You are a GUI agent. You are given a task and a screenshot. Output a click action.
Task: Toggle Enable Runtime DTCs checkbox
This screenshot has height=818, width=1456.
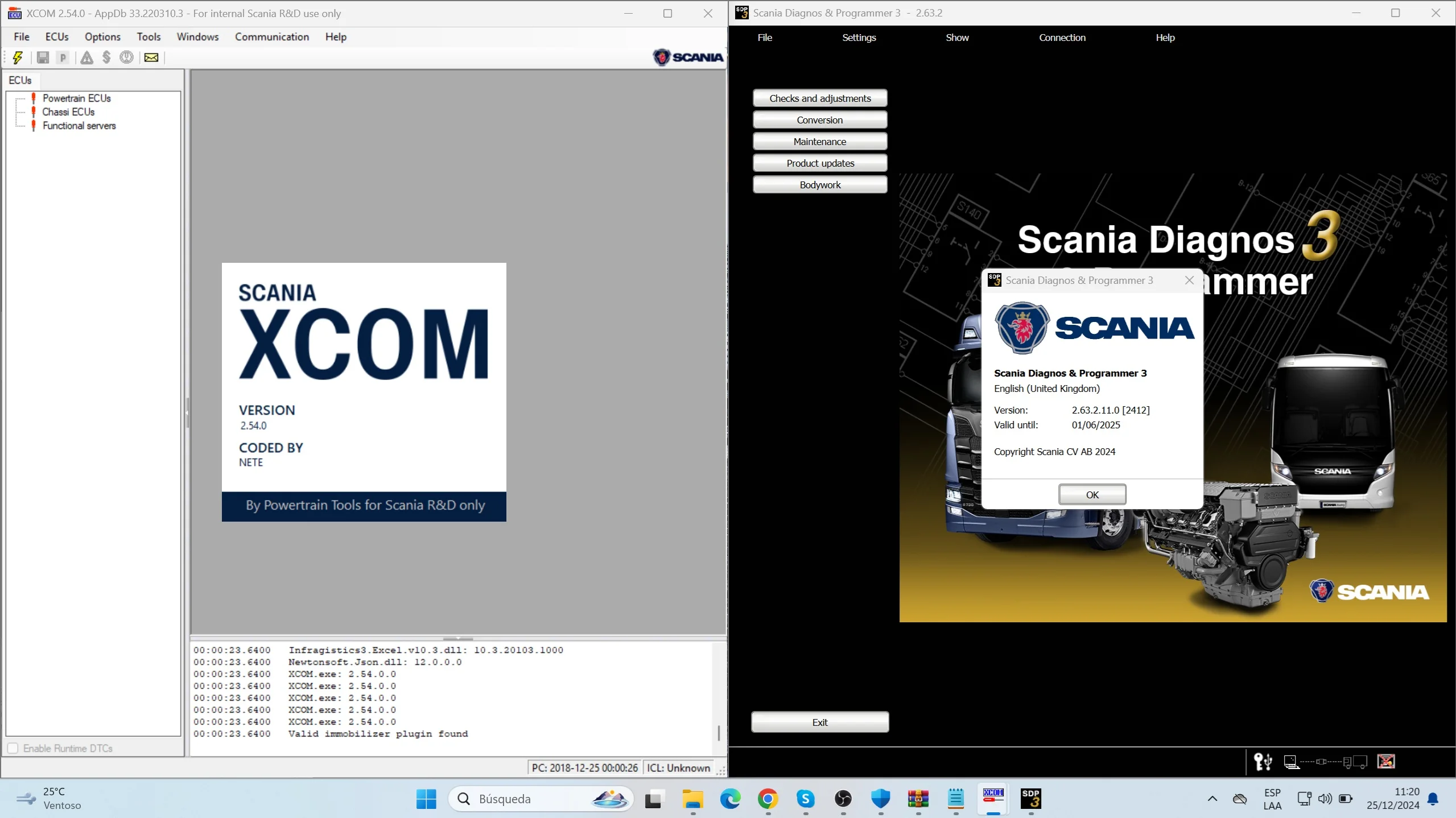tap(13, 748)
